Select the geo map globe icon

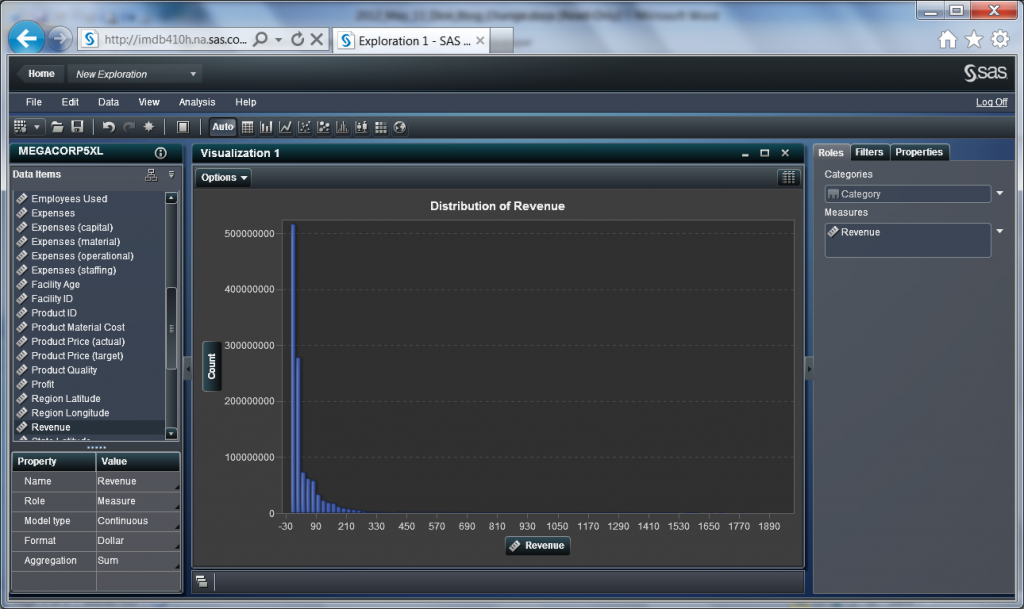tap(400, 127)
